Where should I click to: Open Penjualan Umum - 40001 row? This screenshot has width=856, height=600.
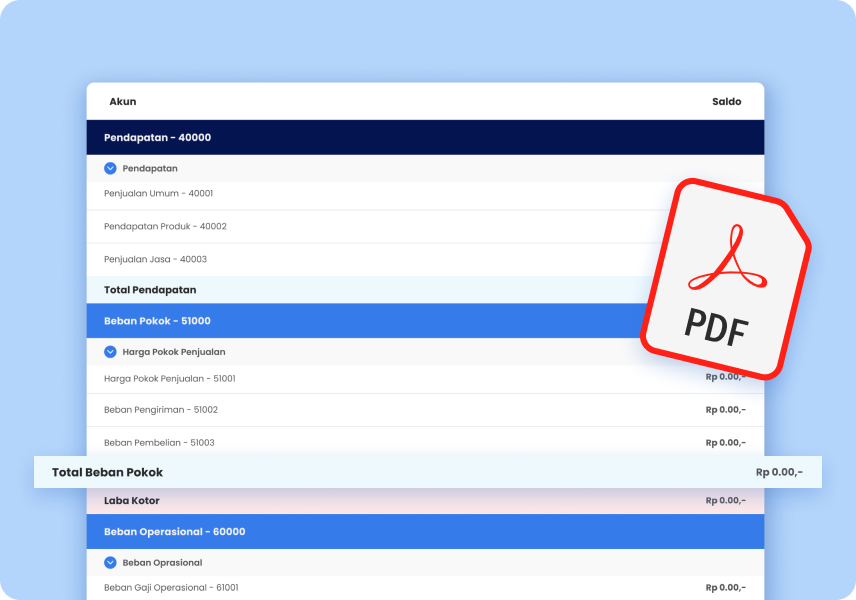pos(425,195)
